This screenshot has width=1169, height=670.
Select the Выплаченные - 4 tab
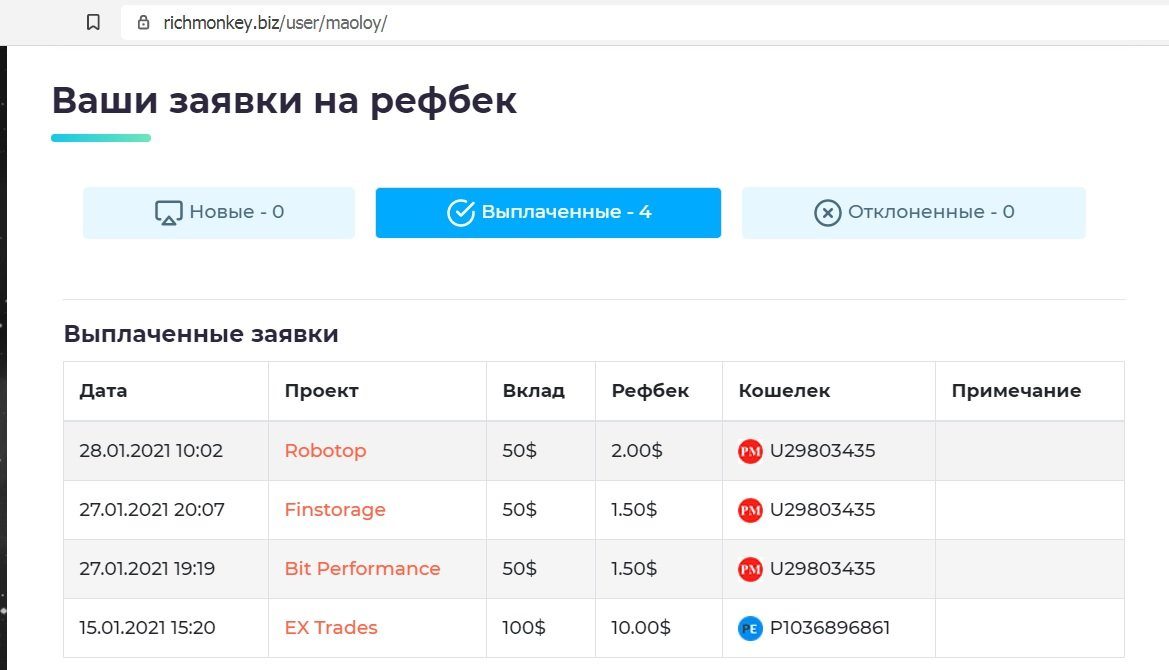548,212
